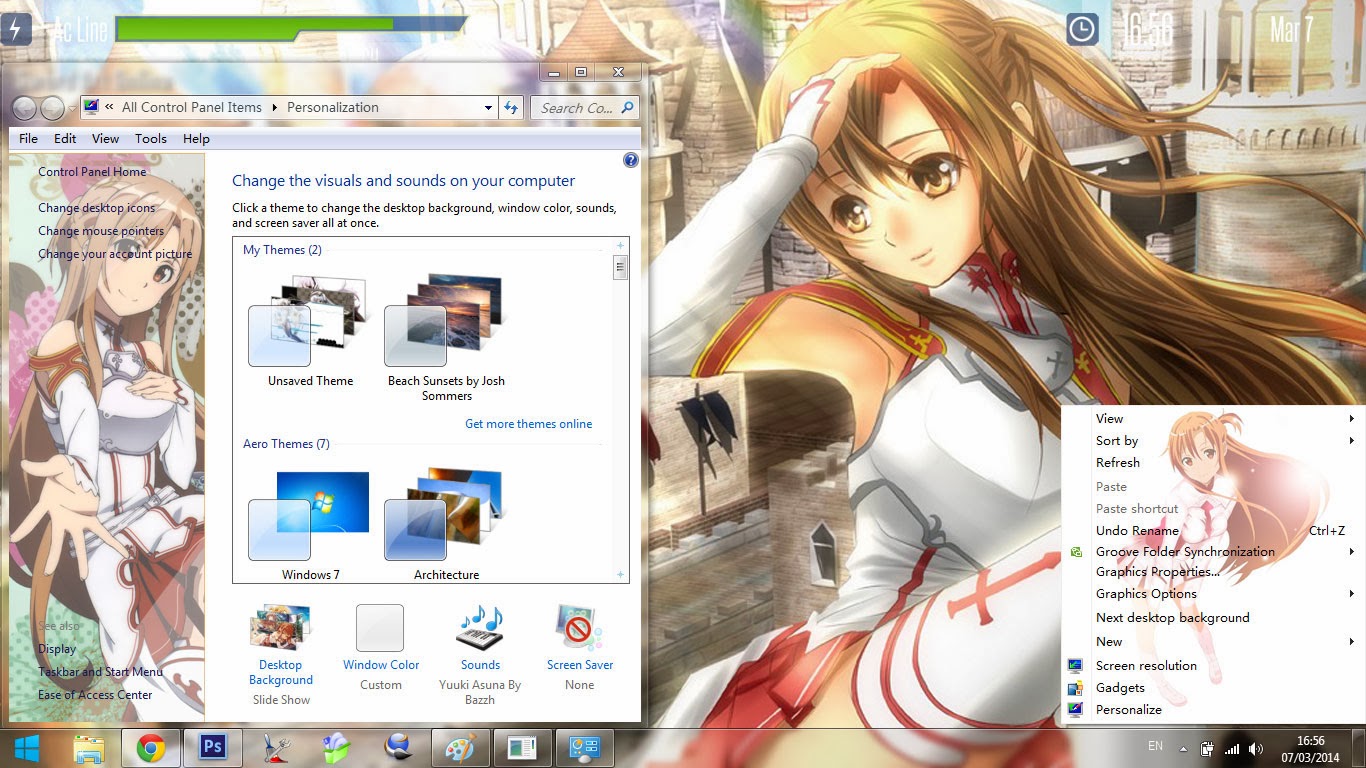
Task: Expand breadcrumb arrow after All Control Panel Items
Action: (274, 108)
